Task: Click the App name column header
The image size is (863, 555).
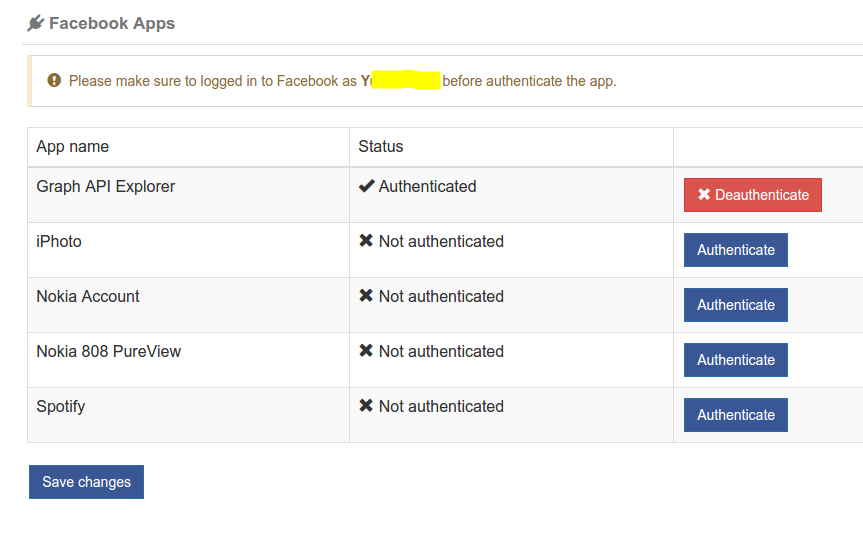Action: coord(73,146)
